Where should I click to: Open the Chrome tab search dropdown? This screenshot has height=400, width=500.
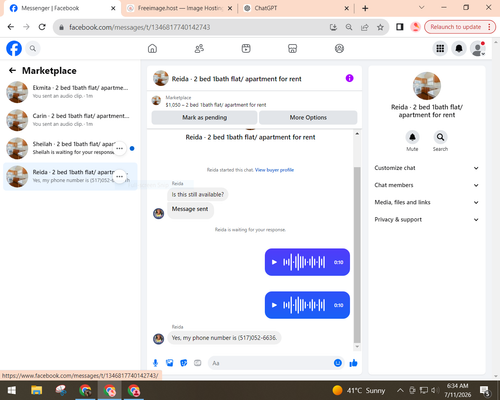click(x=422, y=8)
